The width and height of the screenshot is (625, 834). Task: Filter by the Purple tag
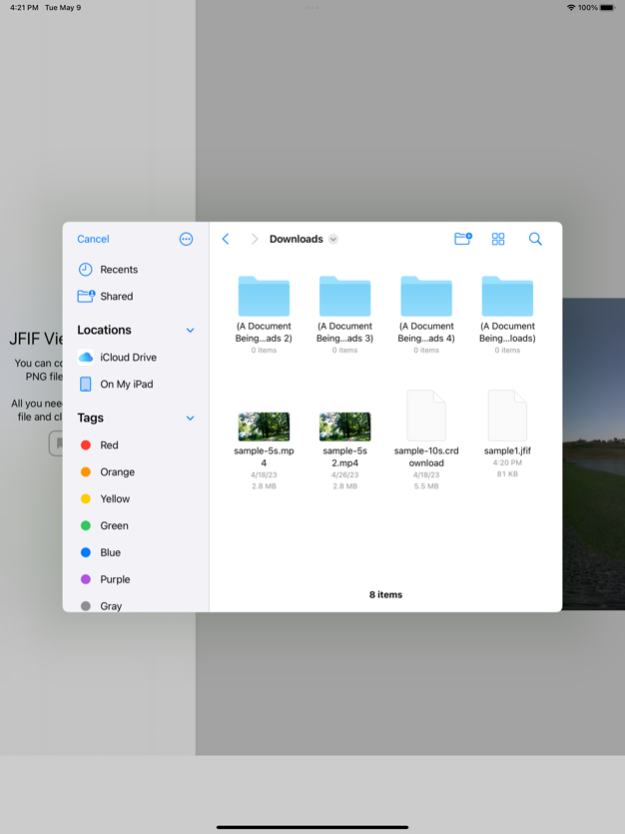pos(136,579)
